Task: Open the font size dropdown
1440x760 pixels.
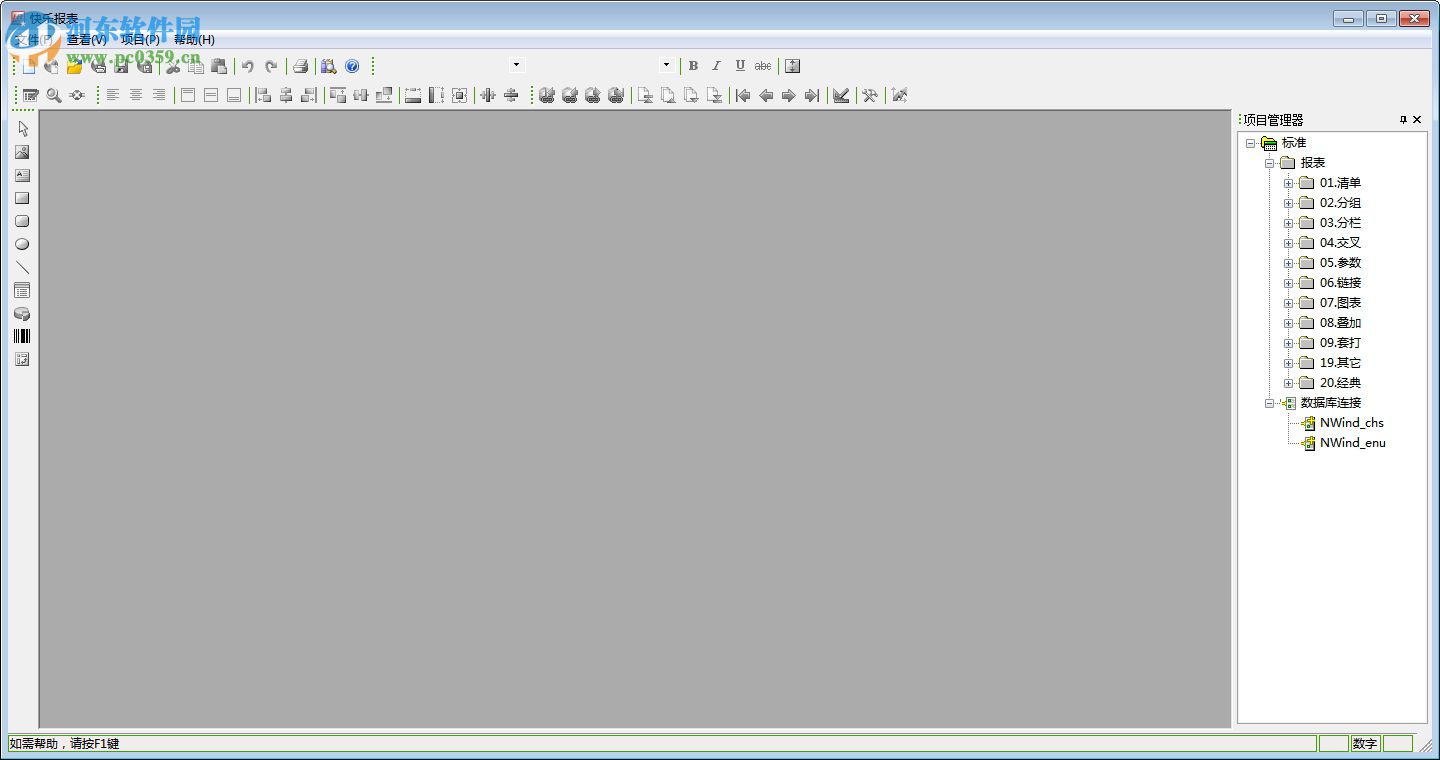Action: [x=666, y=65]
